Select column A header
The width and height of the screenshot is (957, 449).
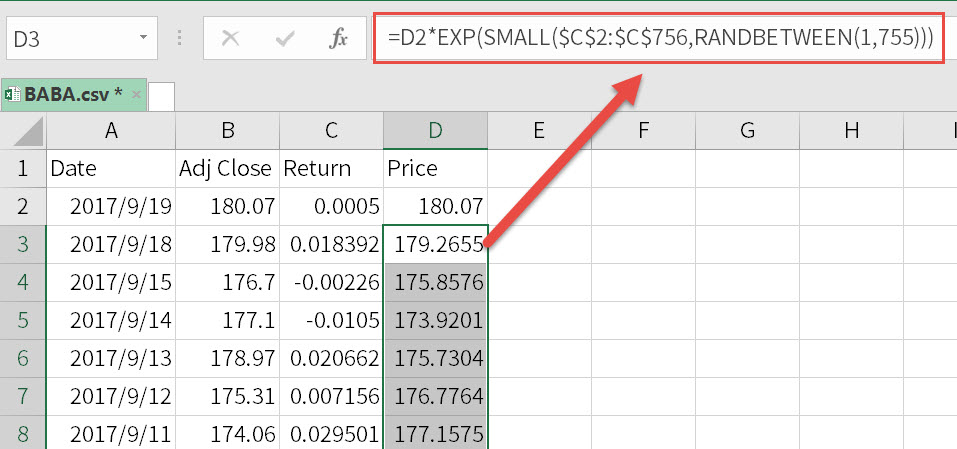click(111, 131)
